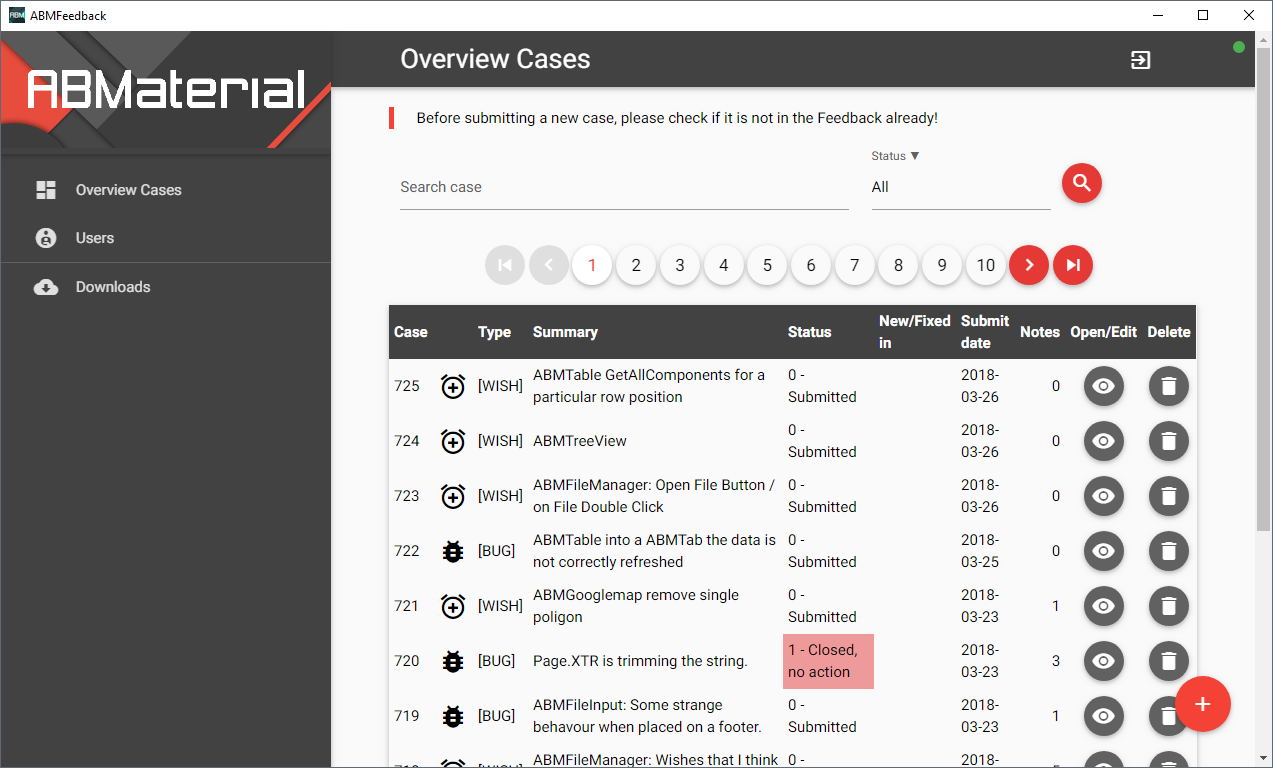Viewport: 1273px width, 768px height.
Task: Select page 4 in pagination
Action: tap(724, 265)
